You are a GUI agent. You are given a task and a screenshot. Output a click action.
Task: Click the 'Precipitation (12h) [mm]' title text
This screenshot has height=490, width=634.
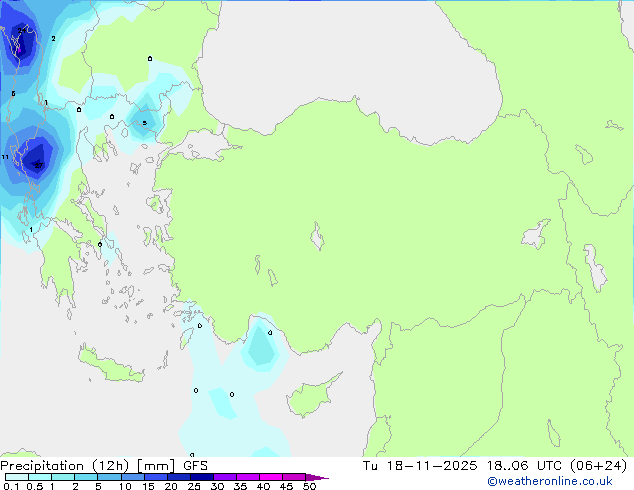(x=87, y=466)
